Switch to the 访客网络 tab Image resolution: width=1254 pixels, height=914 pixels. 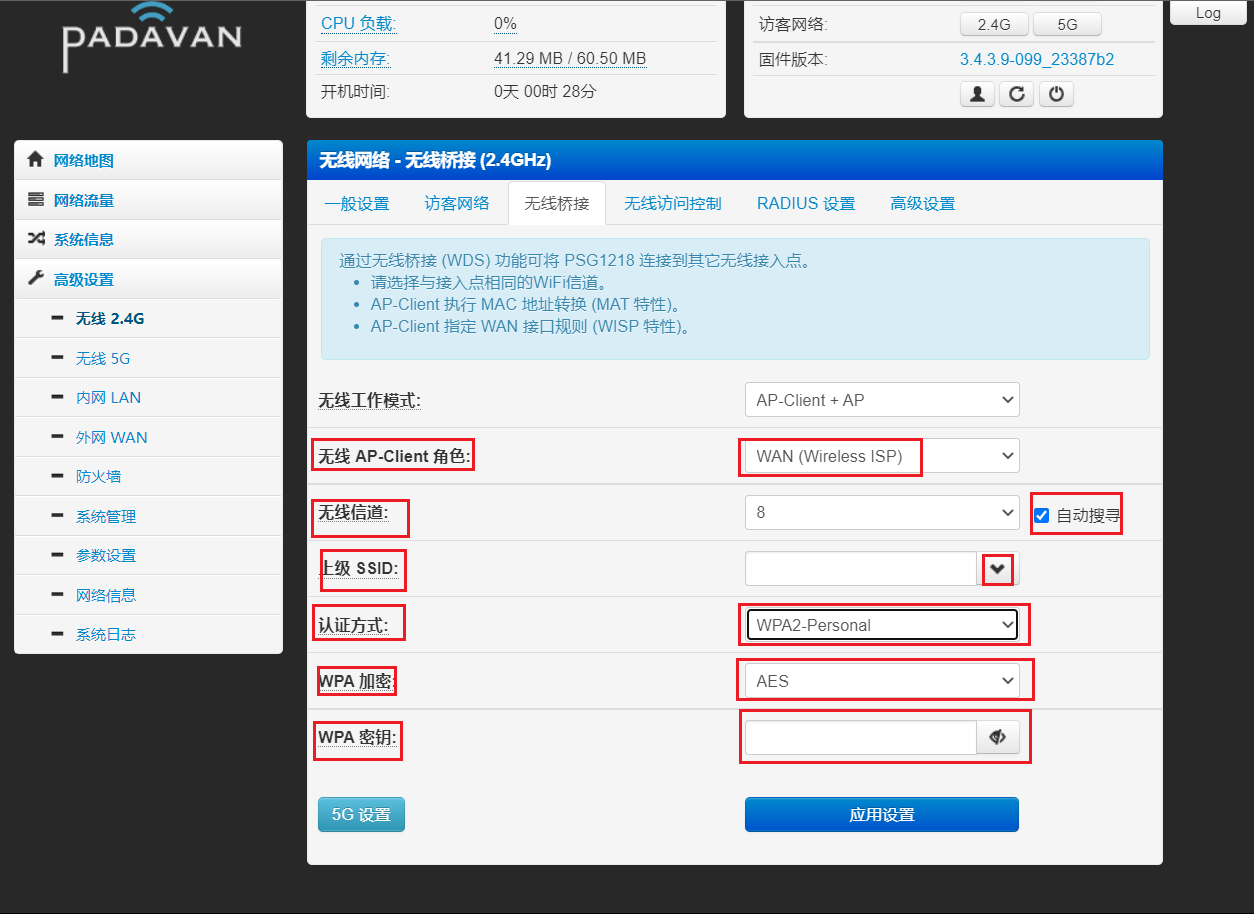[457, 203]
